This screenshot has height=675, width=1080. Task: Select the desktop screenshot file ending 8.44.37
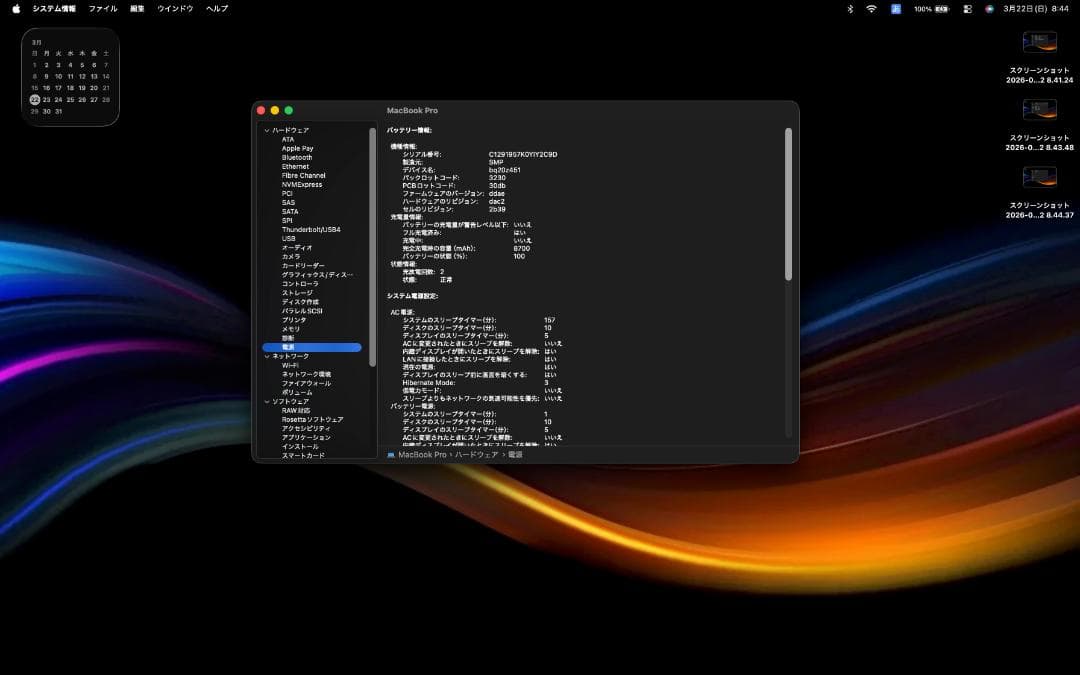[x=1039, y=193]
